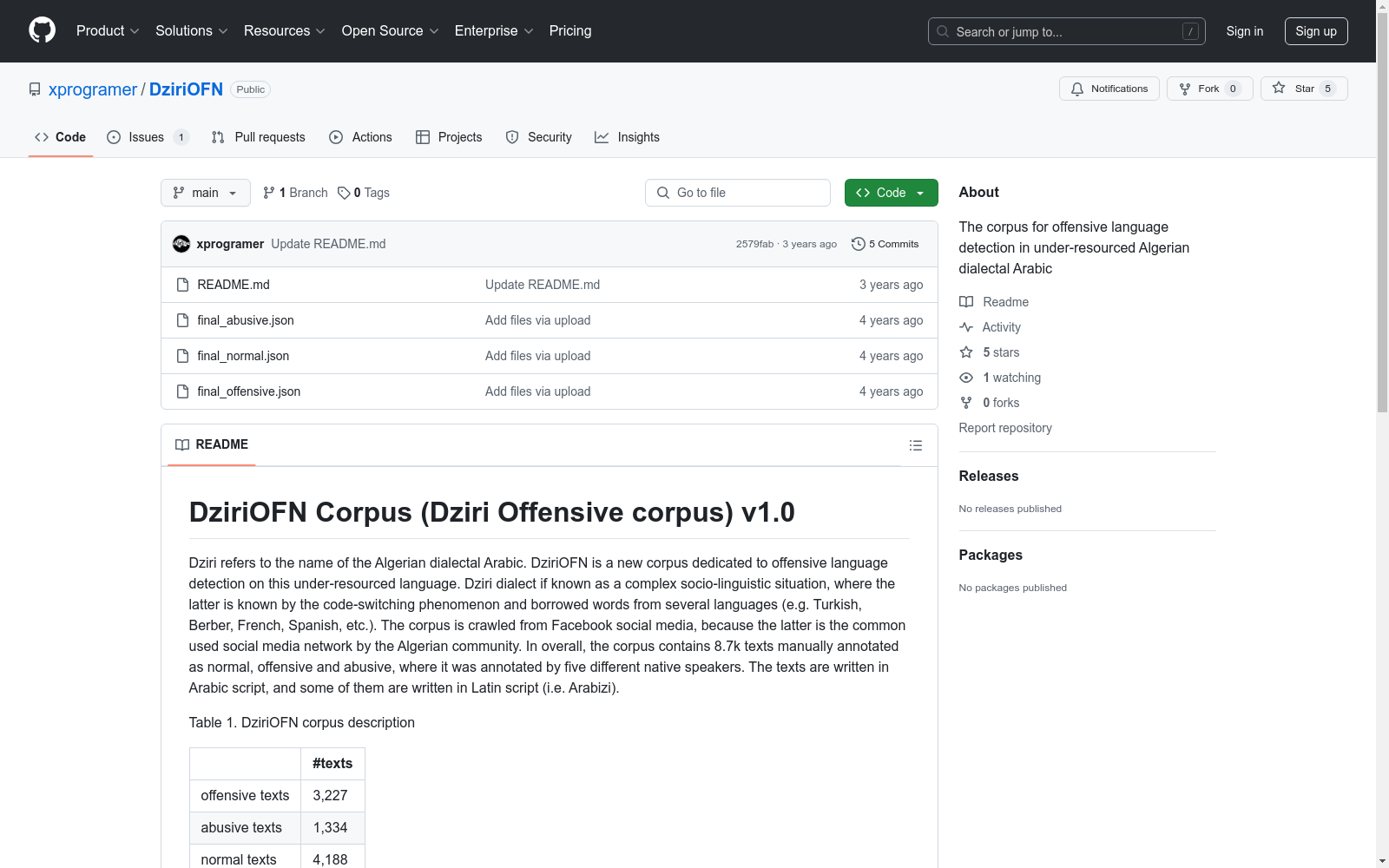Click the book icon beside Readme link

click(966, 302)
